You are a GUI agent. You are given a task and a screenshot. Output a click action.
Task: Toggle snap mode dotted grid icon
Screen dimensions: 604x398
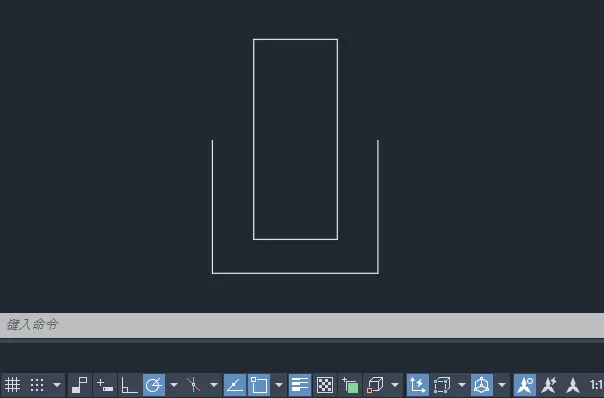pyautogui.click(x=37, y=385)
